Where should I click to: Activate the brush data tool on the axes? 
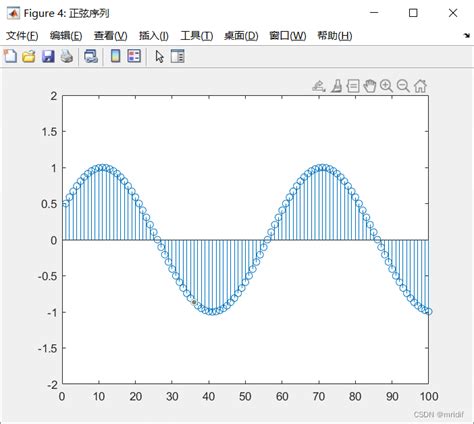336,86
